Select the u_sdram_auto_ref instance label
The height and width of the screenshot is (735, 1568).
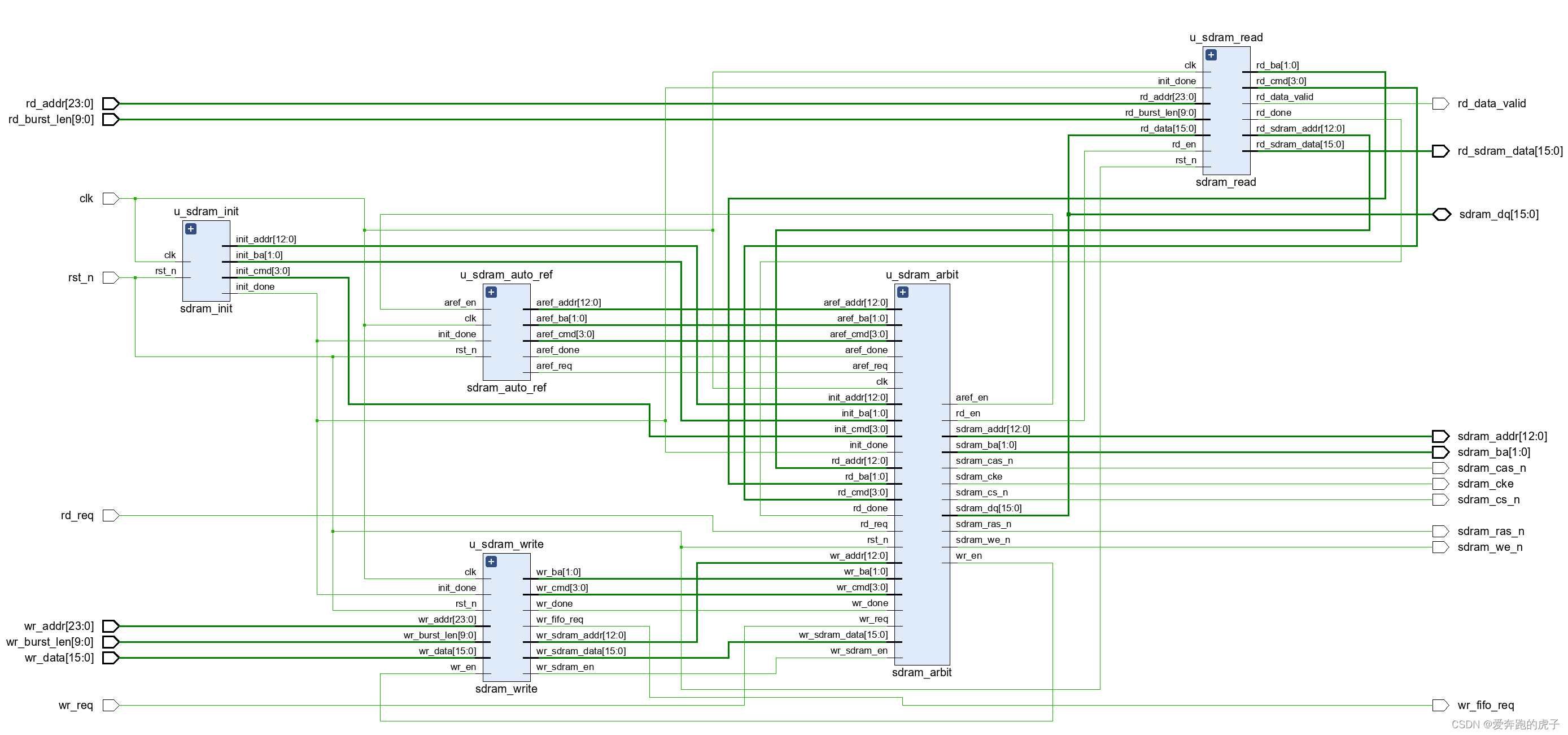(x=506, y=275)
